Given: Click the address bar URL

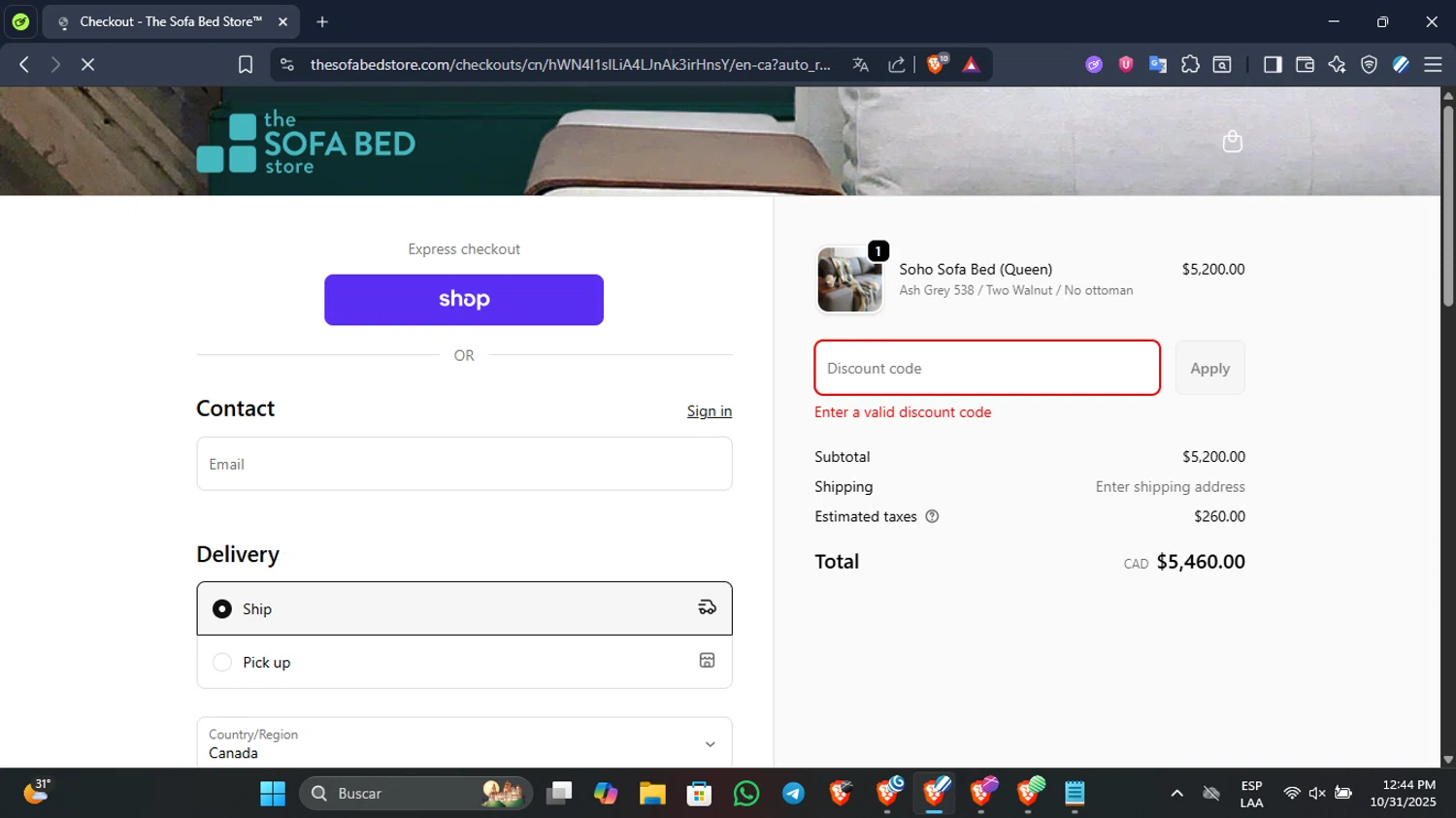Looking at the screenshot, I should coord(570,64).
